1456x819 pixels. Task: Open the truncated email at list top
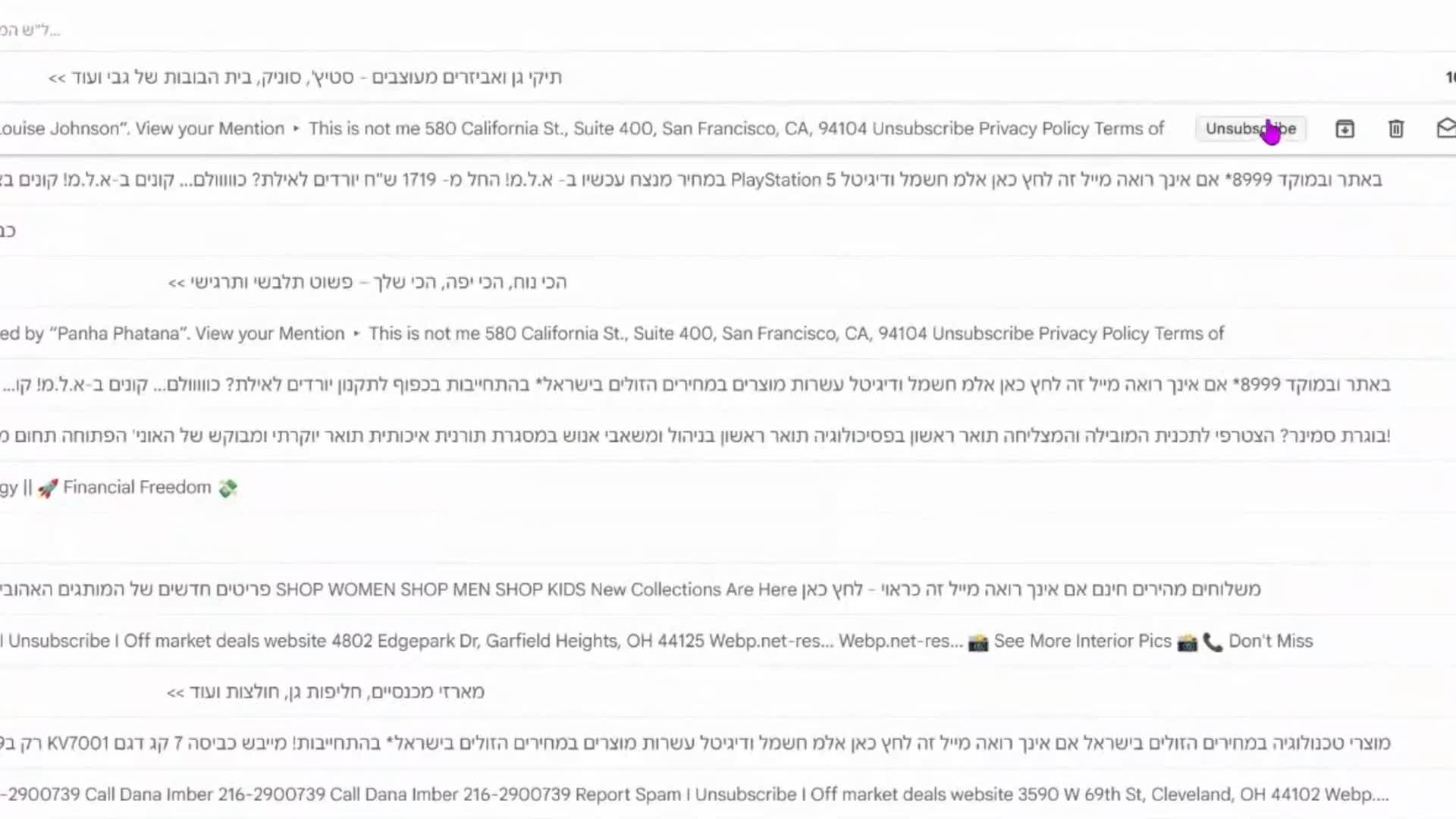coord(30,30)
